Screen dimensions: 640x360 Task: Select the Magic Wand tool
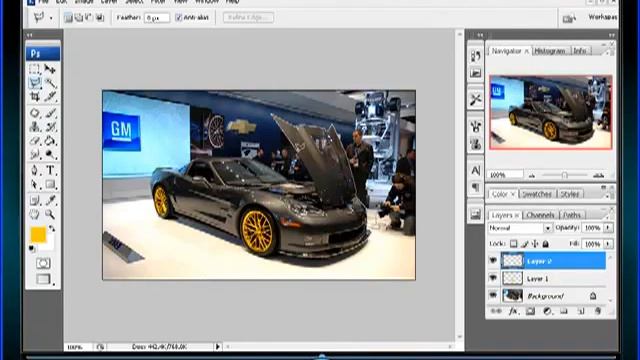click(x=50, y=83)
